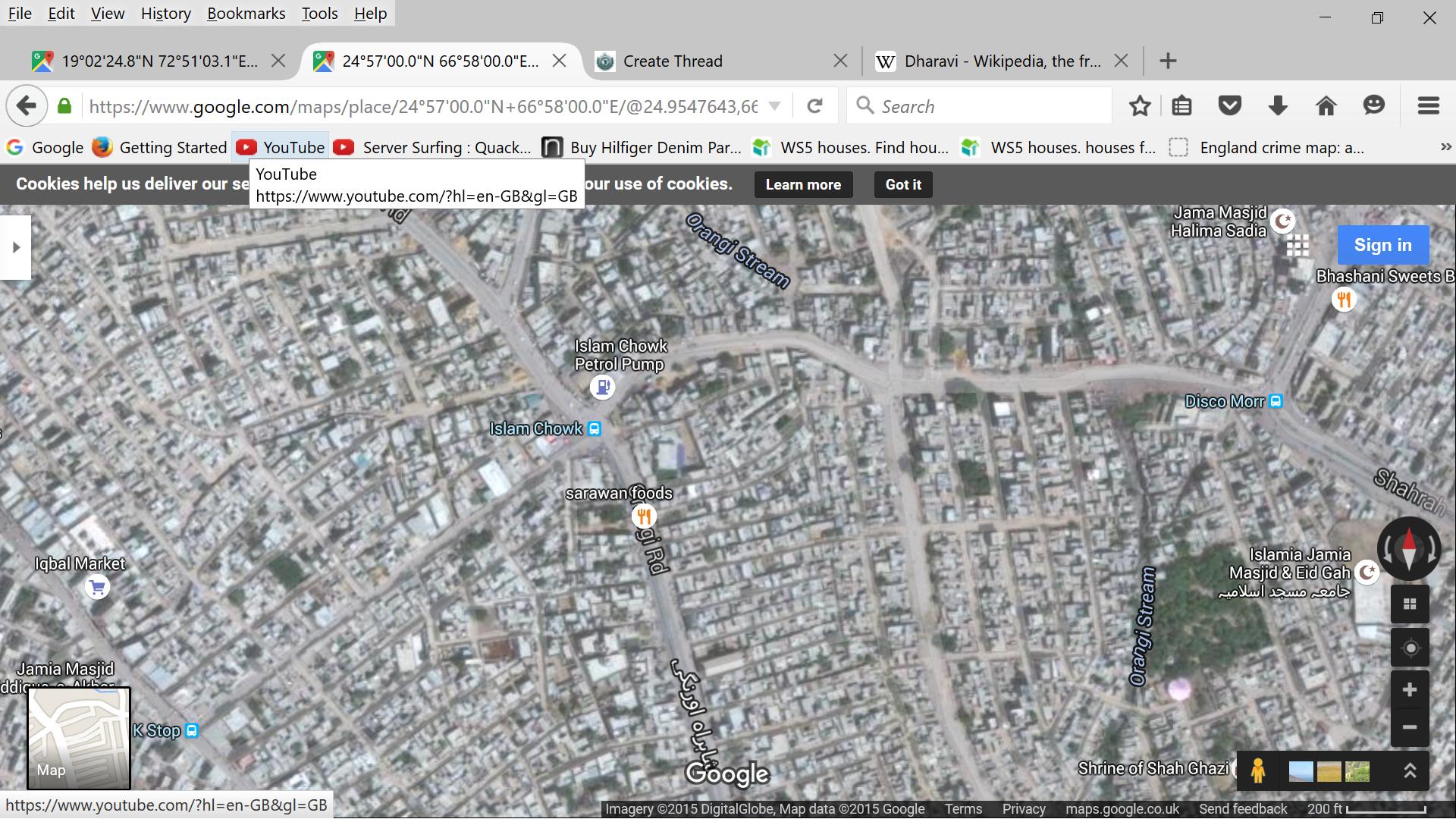The image size is (1456, 819).
Task: Click Iqbal Market shopping cart marker
Action: pos(97,588)
